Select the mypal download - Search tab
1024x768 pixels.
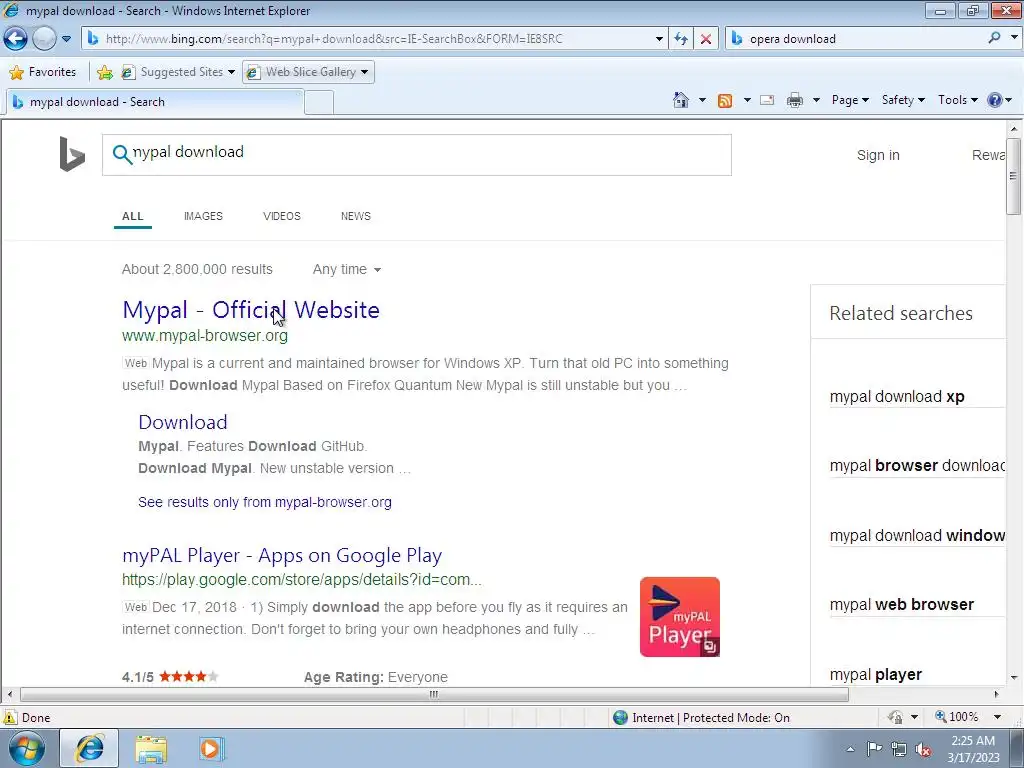pyautogui.click(x=155, y=102)
